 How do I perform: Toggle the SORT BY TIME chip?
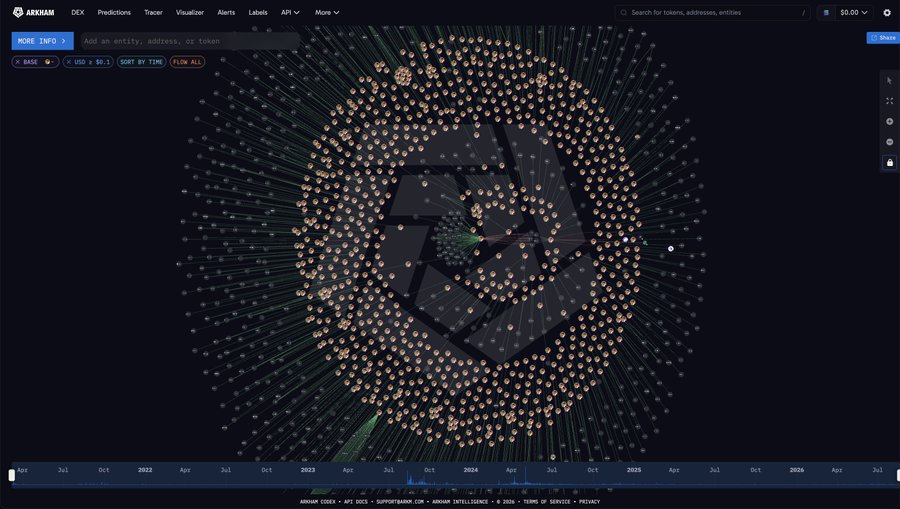141,62
